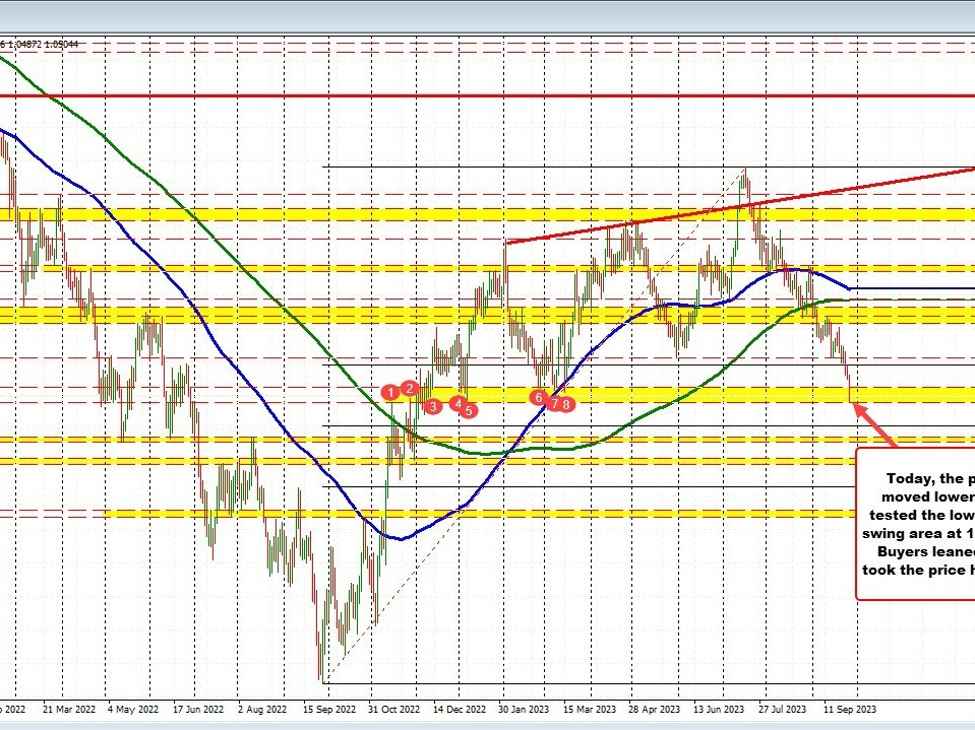Click the 11 Sep 2023 date label
This screenshot has height=730, width=975.
(848, 709)
